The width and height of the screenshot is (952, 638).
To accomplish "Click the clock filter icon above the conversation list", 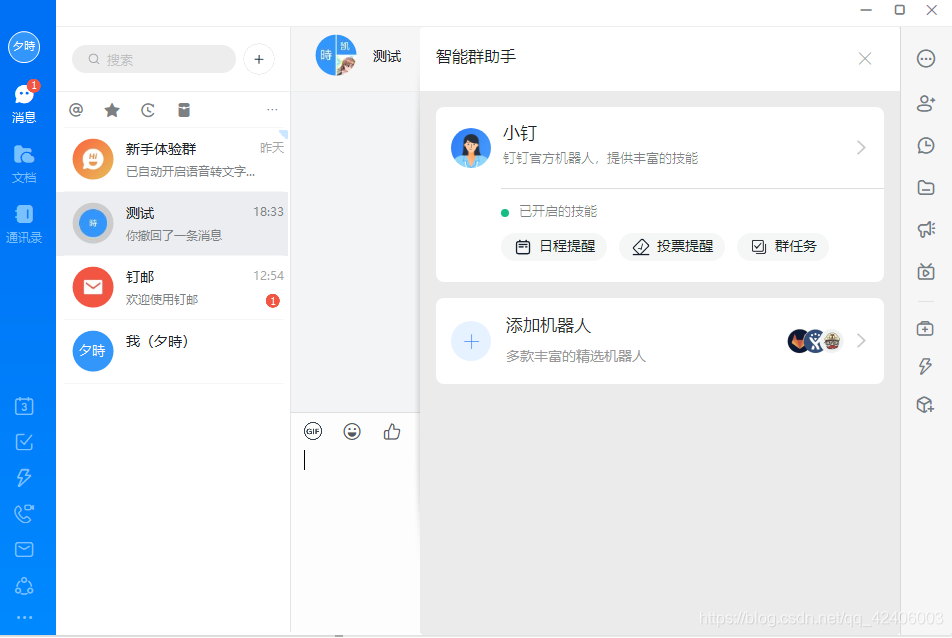I will pos(148,110).
